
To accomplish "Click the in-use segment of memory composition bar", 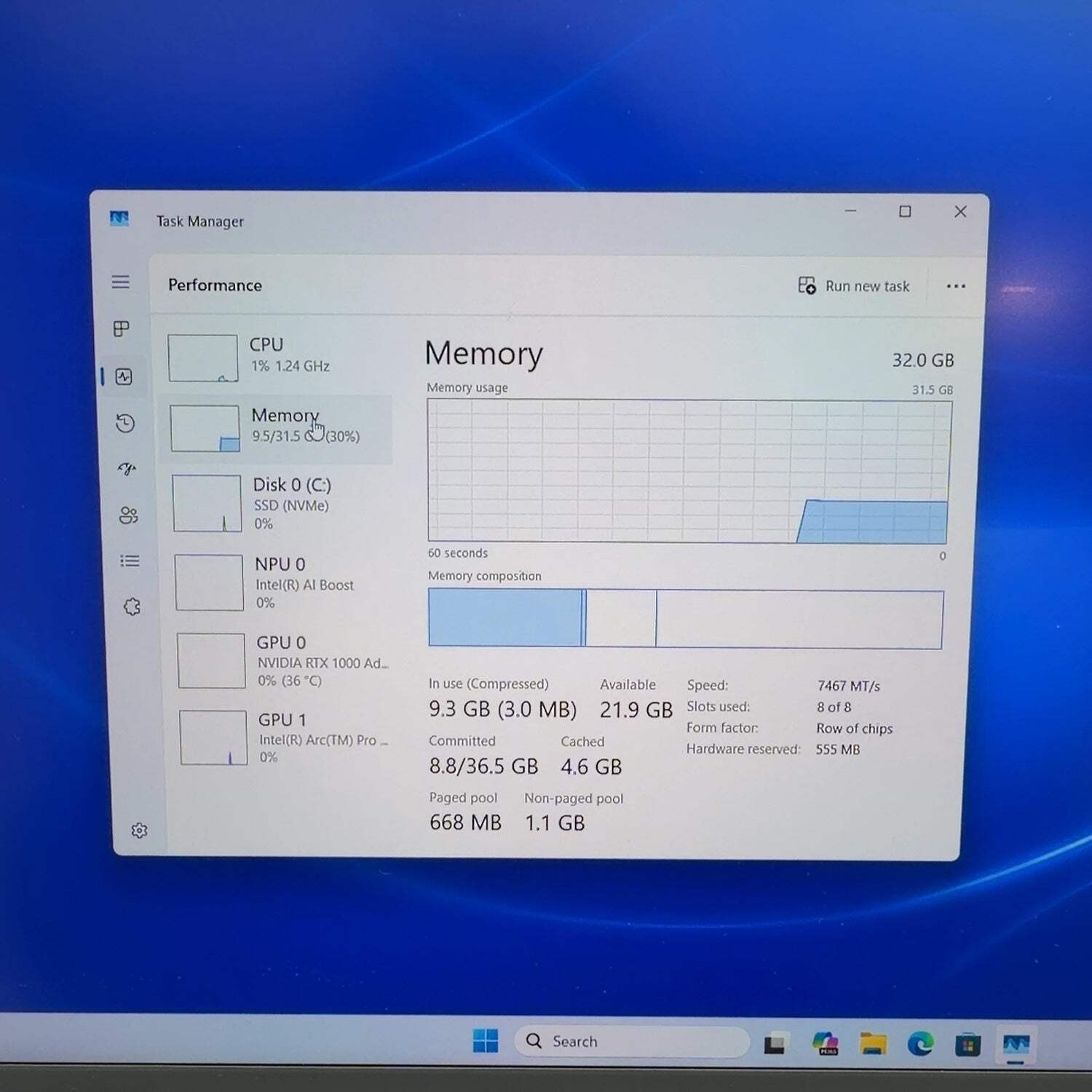I will 505,618.
